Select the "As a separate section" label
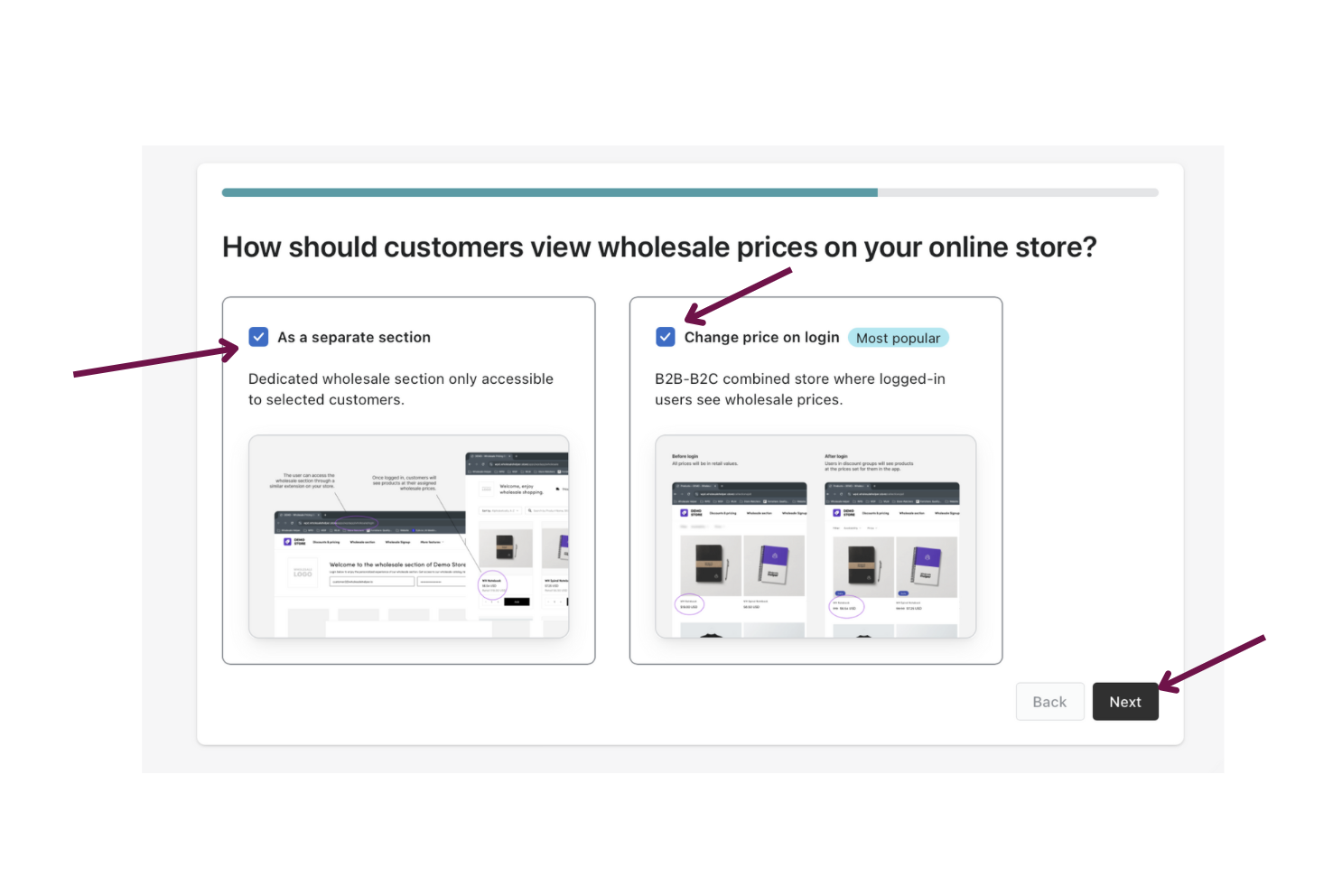This screenshot has width=1342, height=896. (354, 337)
